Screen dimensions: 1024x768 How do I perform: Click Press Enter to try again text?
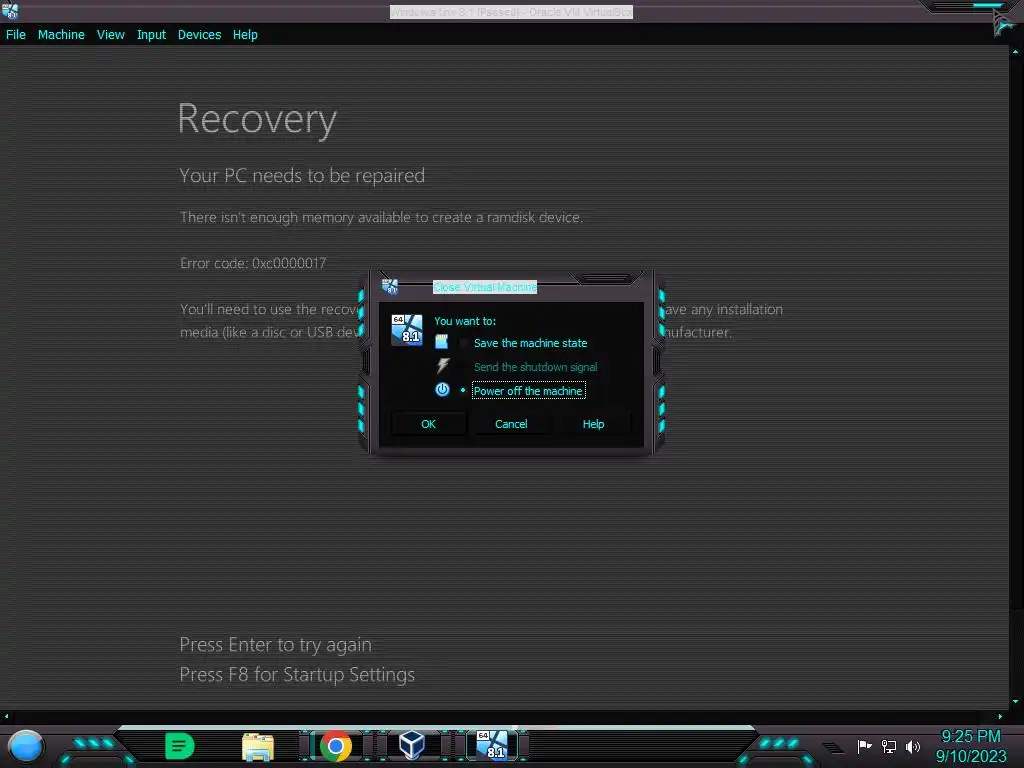(x=276, y=645)
